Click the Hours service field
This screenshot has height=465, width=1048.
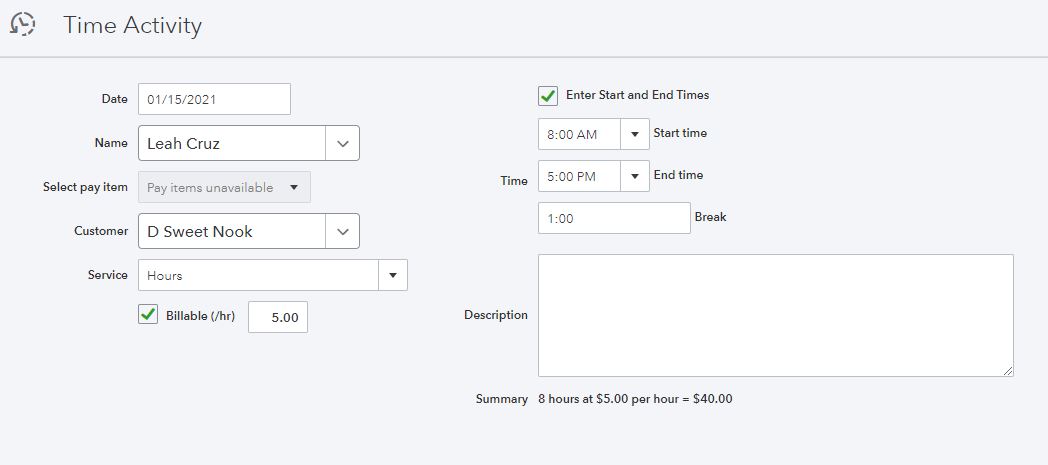click(258, 275)
